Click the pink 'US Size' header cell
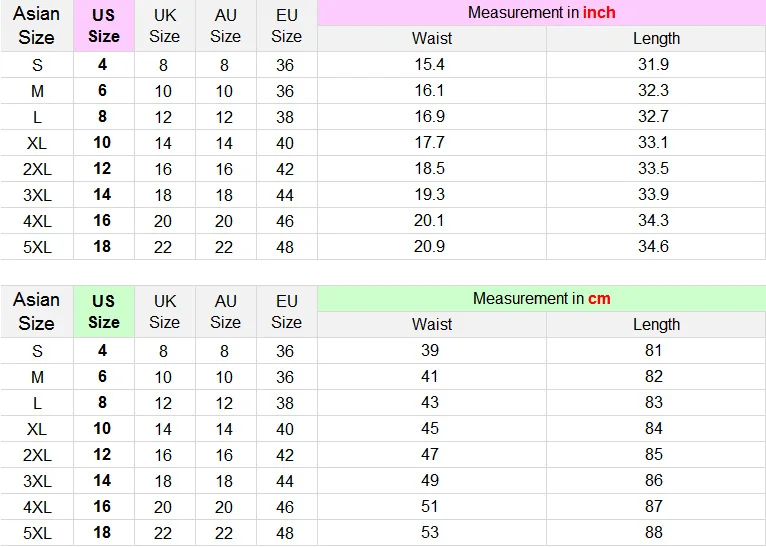This screenshot has width=766, height=547. (103, 26)
